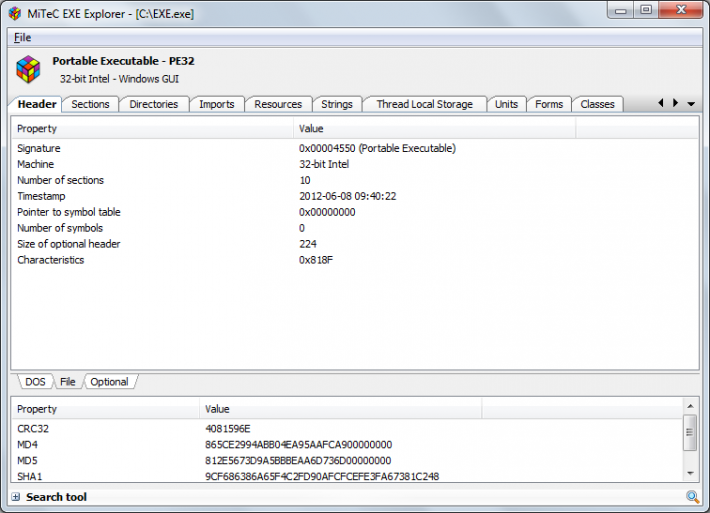
Task: Switch to the Sections tab
Action: click(90, 104)
